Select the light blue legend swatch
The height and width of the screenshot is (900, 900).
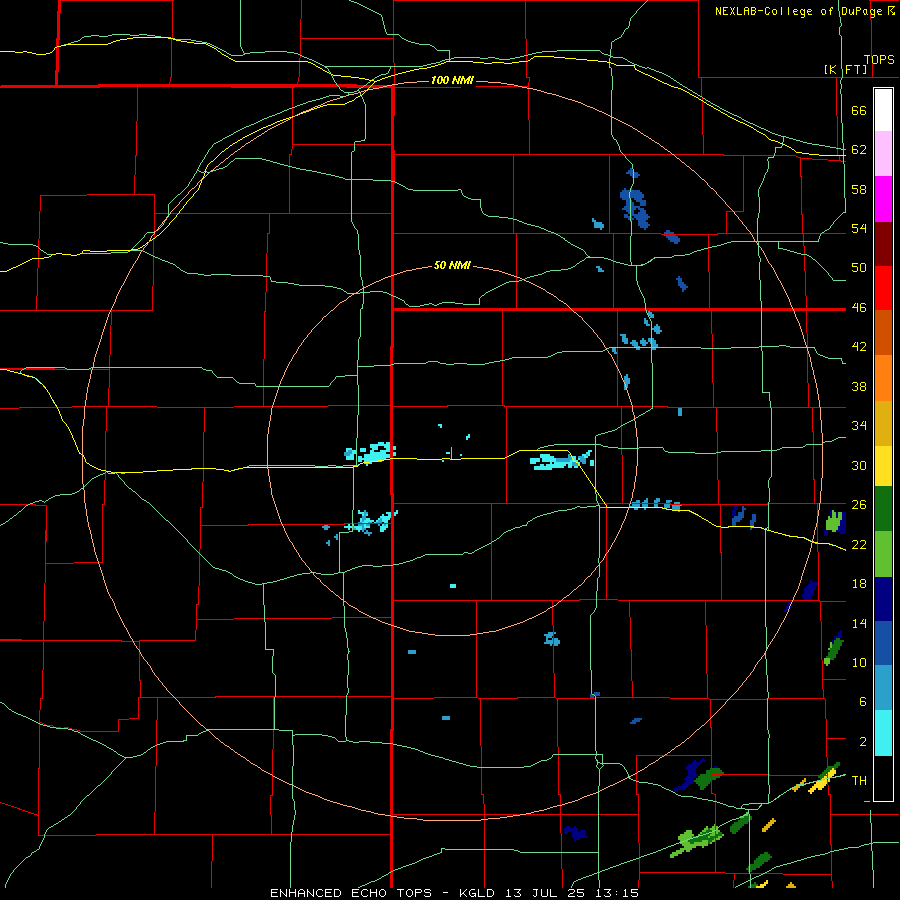(x=883, y=687)
